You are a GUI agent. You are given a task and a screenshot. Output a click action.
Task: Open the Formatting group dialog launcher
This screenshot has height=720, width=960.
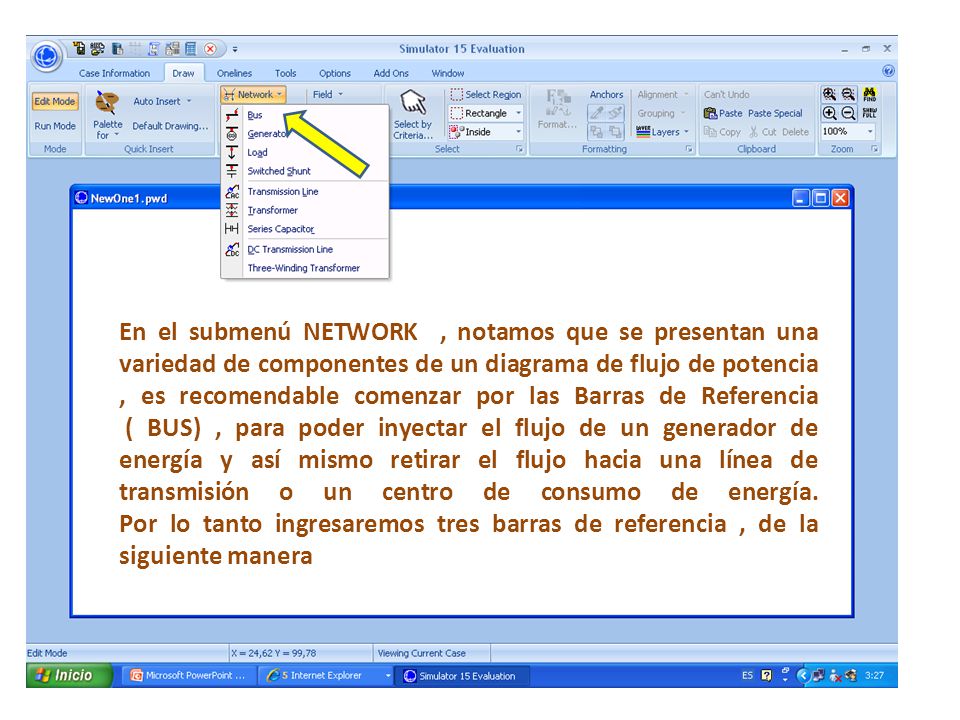point(689,149)
